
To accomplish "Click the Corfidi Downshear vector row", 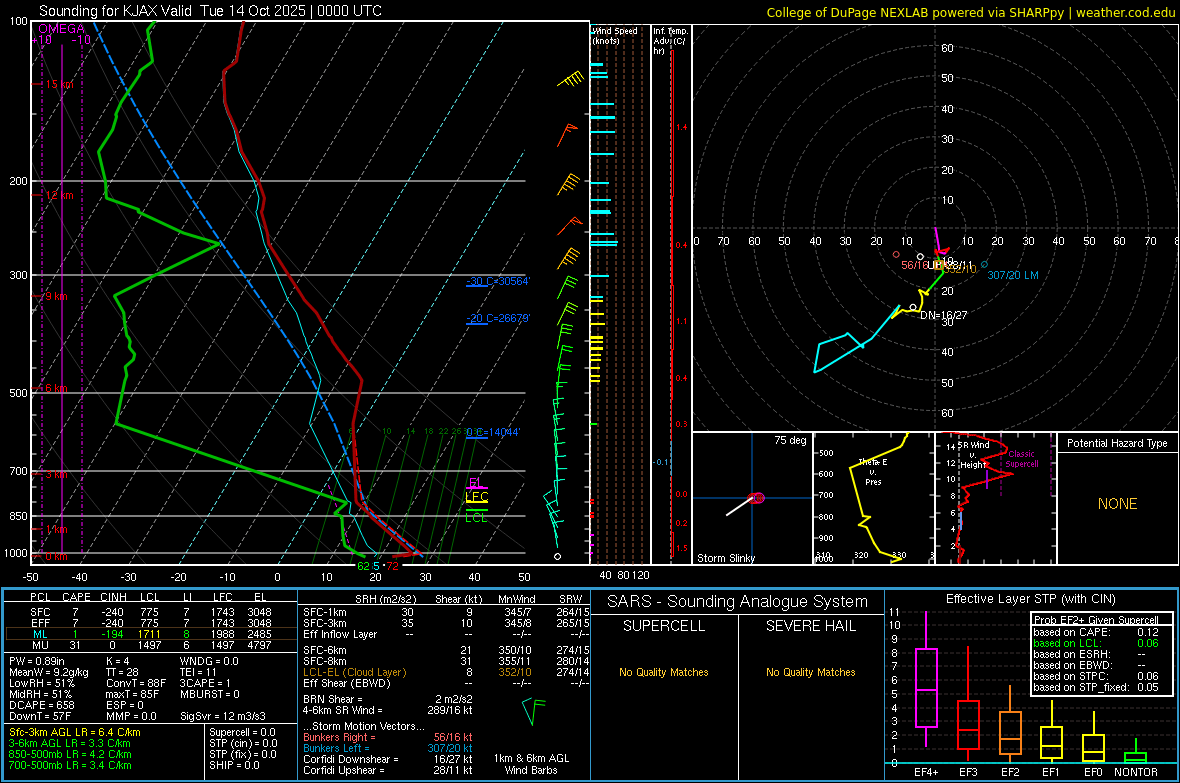I will coord(387,759).
